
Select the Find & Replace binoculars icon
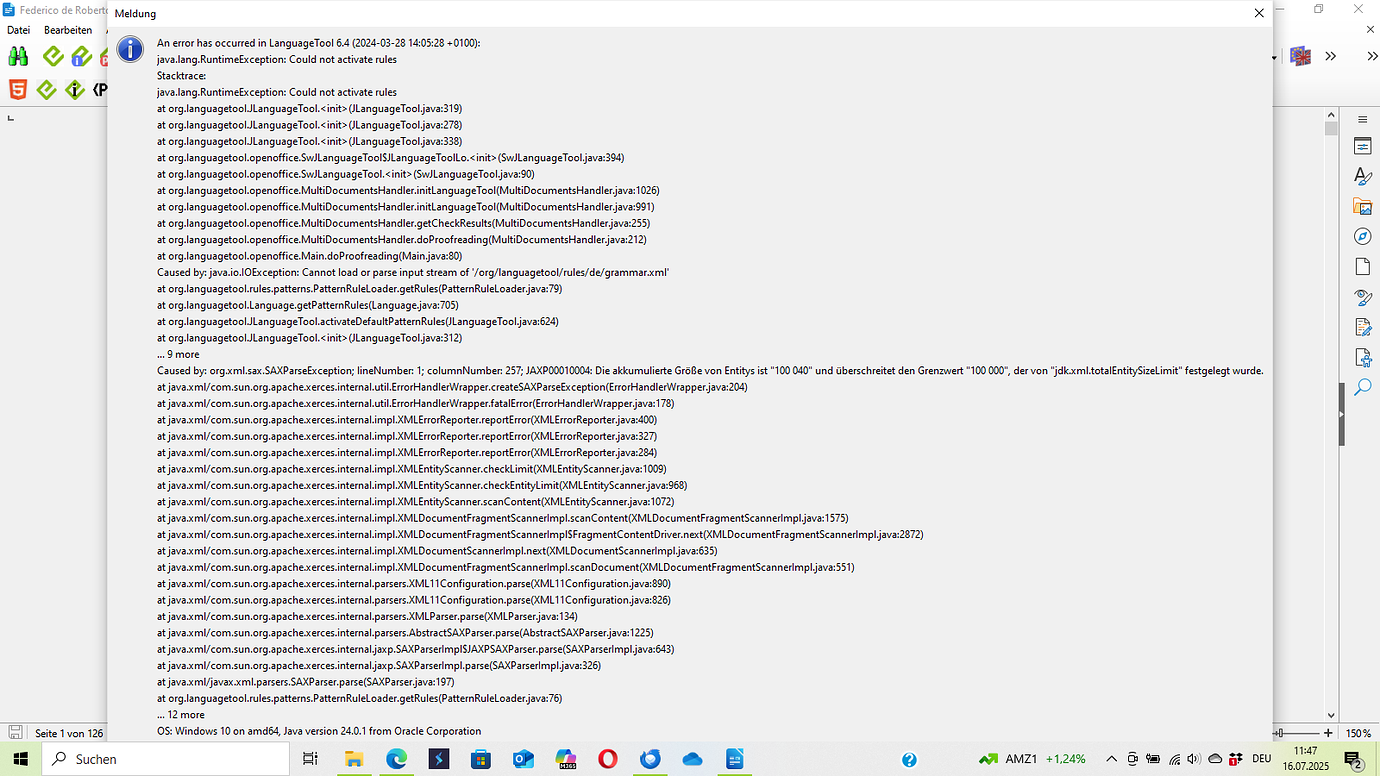(17, 56)
